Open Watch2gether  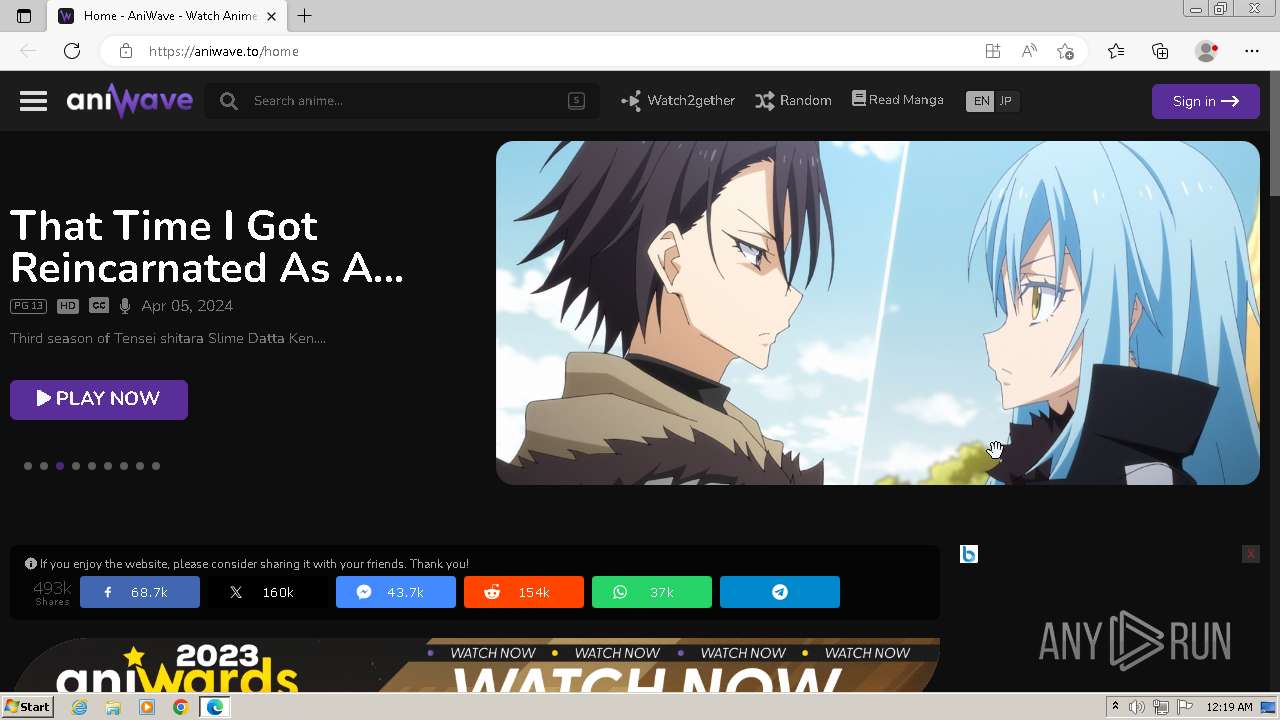pyautogui.click(x=678, y=101)
